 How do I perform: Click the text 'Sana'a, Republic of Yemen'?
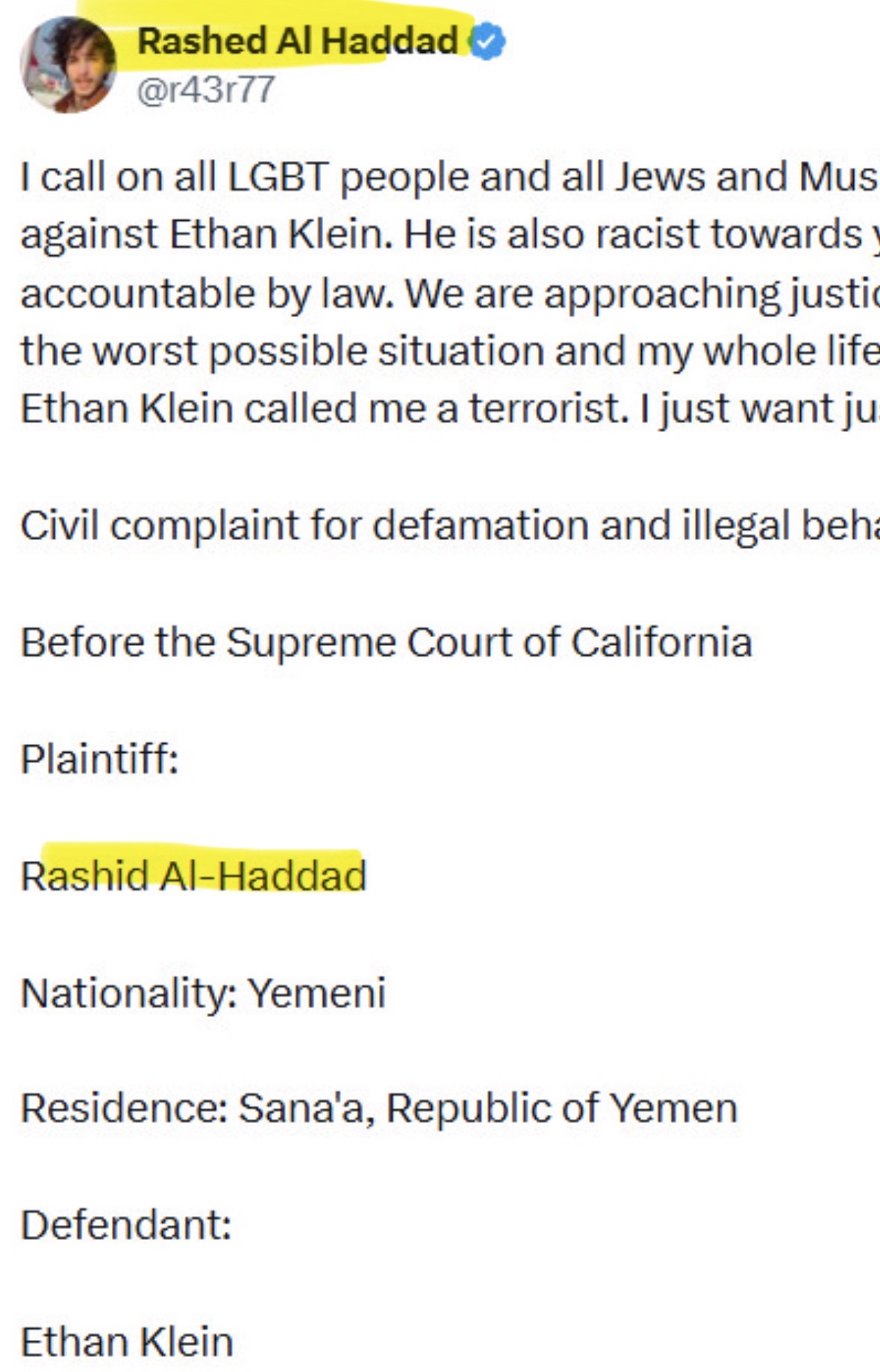coord(487,1108)
